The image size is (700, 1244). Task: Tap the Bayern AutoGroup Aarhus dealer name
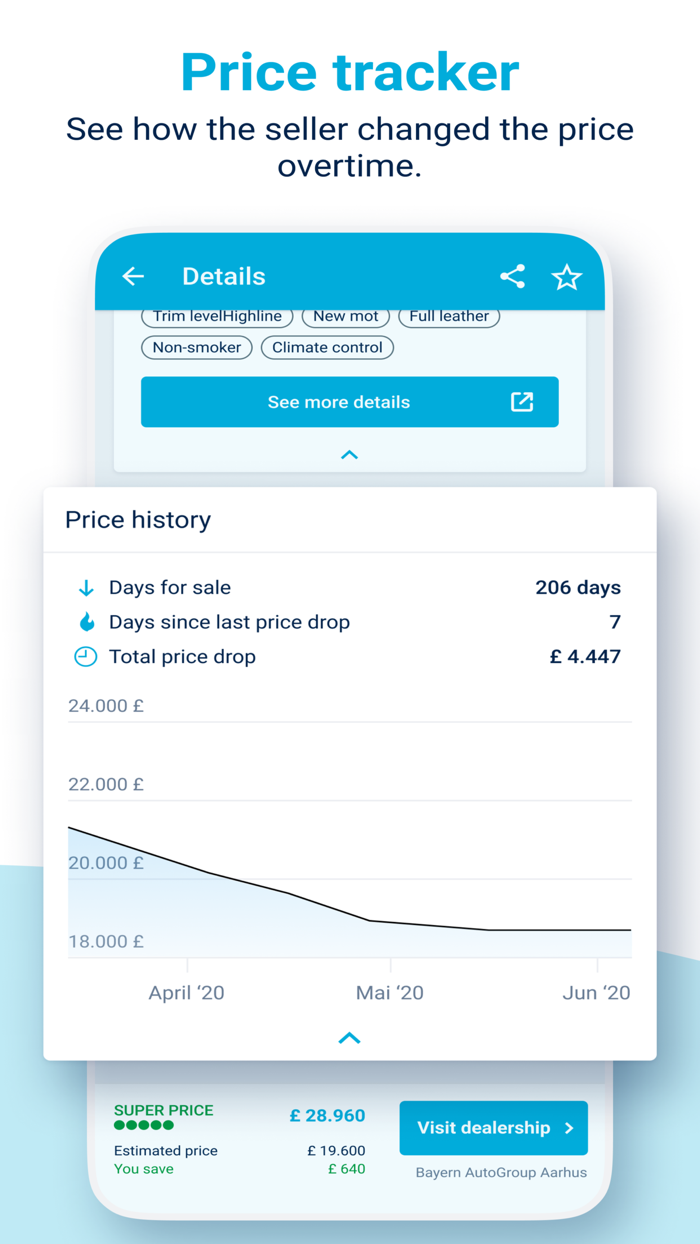pyautogui.click(x=501, y=1172)
